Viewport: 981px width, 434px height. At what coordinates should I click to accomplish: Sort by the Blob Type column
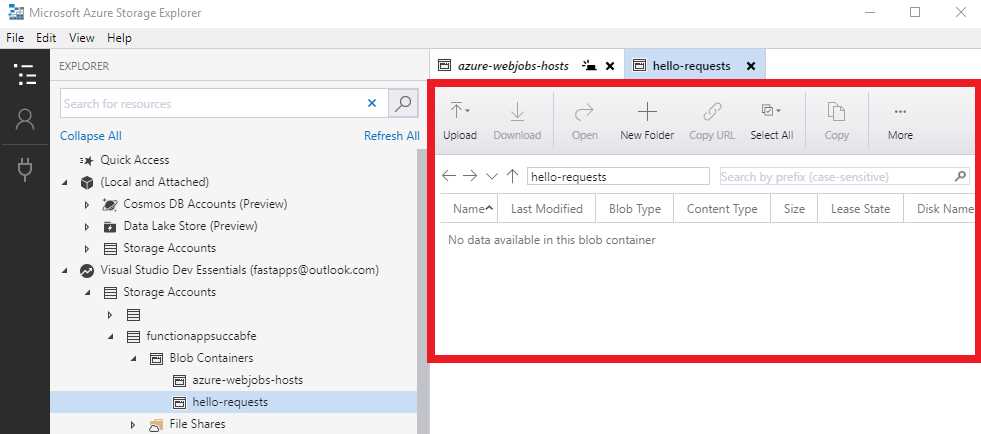click(x=635, y=209)
